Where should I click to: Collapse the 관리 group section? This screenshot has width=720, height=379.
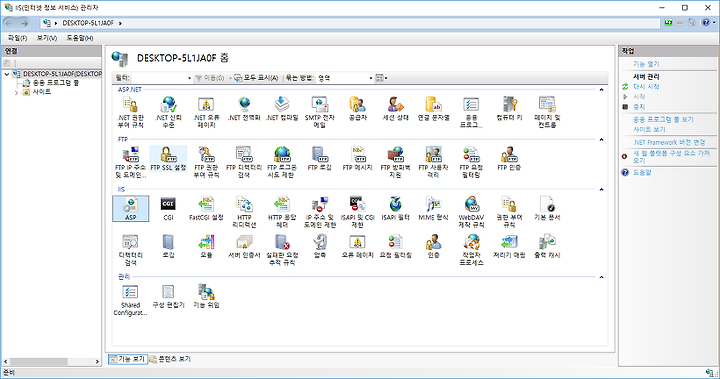(601, 277)
